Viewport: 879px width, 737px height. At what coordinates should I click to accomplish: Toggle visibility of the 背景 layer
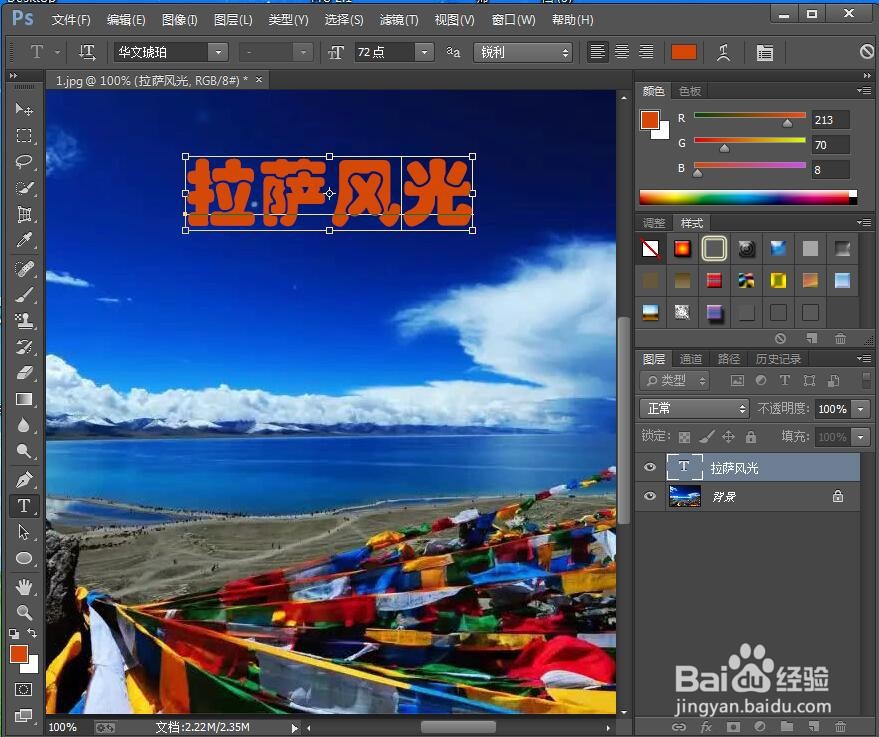pos(650,496)
